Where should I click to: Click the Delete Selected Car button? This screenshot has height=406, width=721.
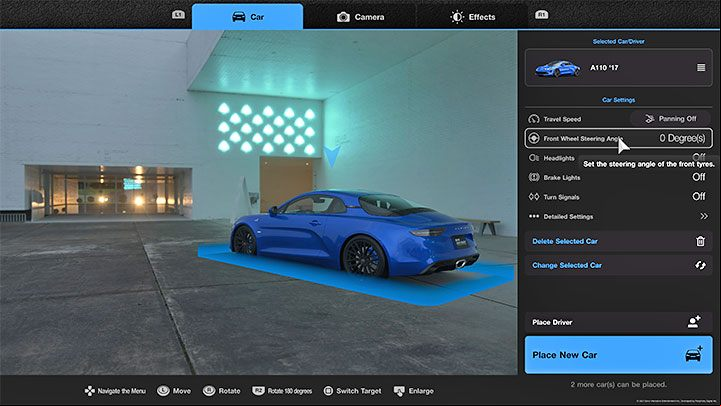pyautogui.click(x=618, y=241)
